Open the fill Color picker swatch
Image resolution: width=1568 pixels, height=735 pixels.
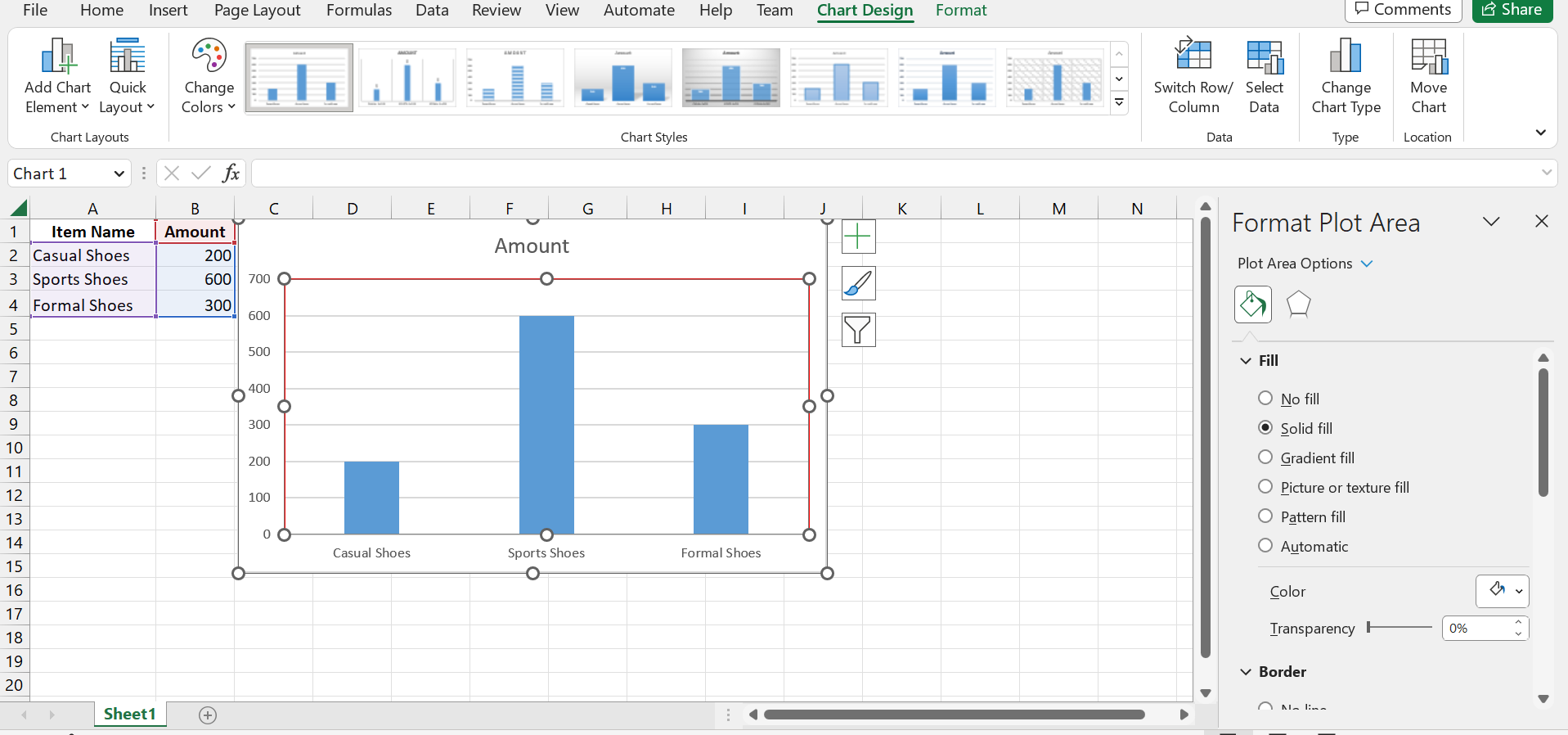pyautogui.click(x=1501, y=591)
